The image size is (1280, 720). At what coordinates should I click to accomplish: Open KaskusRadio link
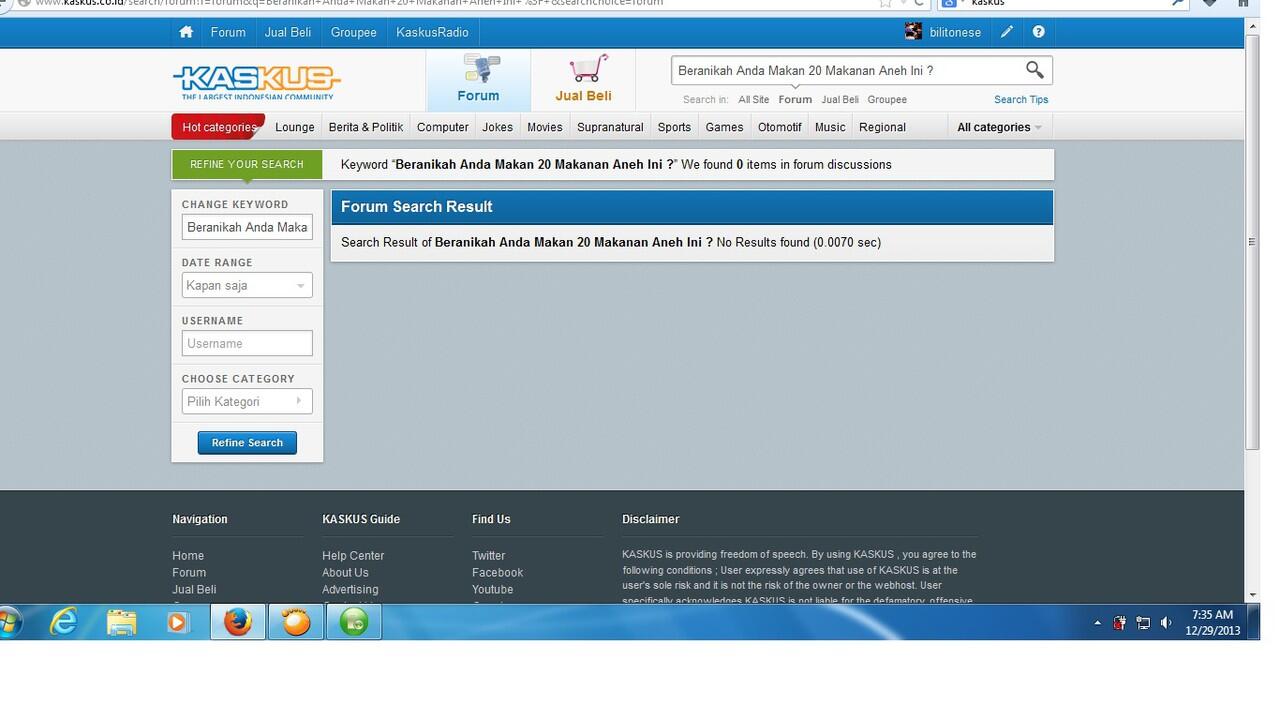432,32
